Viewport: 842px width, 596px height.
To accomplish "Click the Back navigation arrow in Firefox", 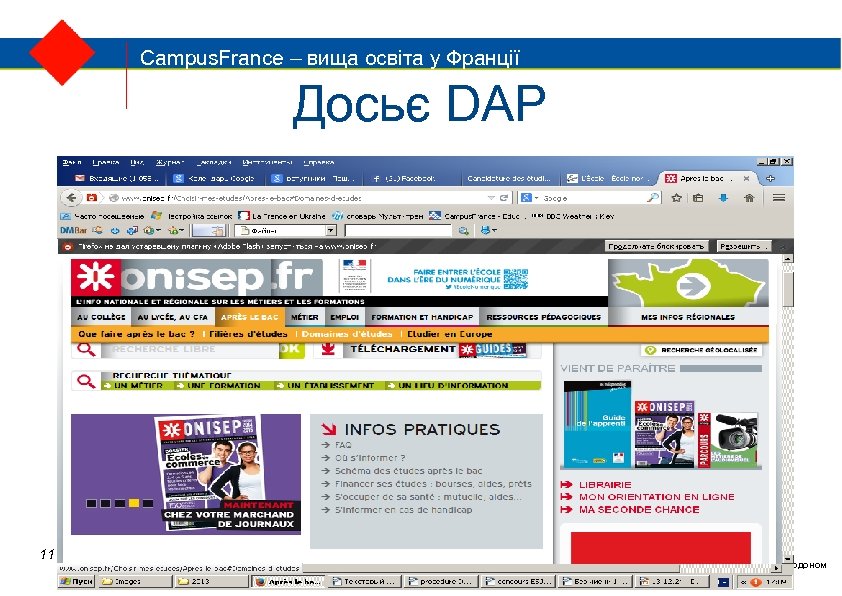I will (72, 197).
